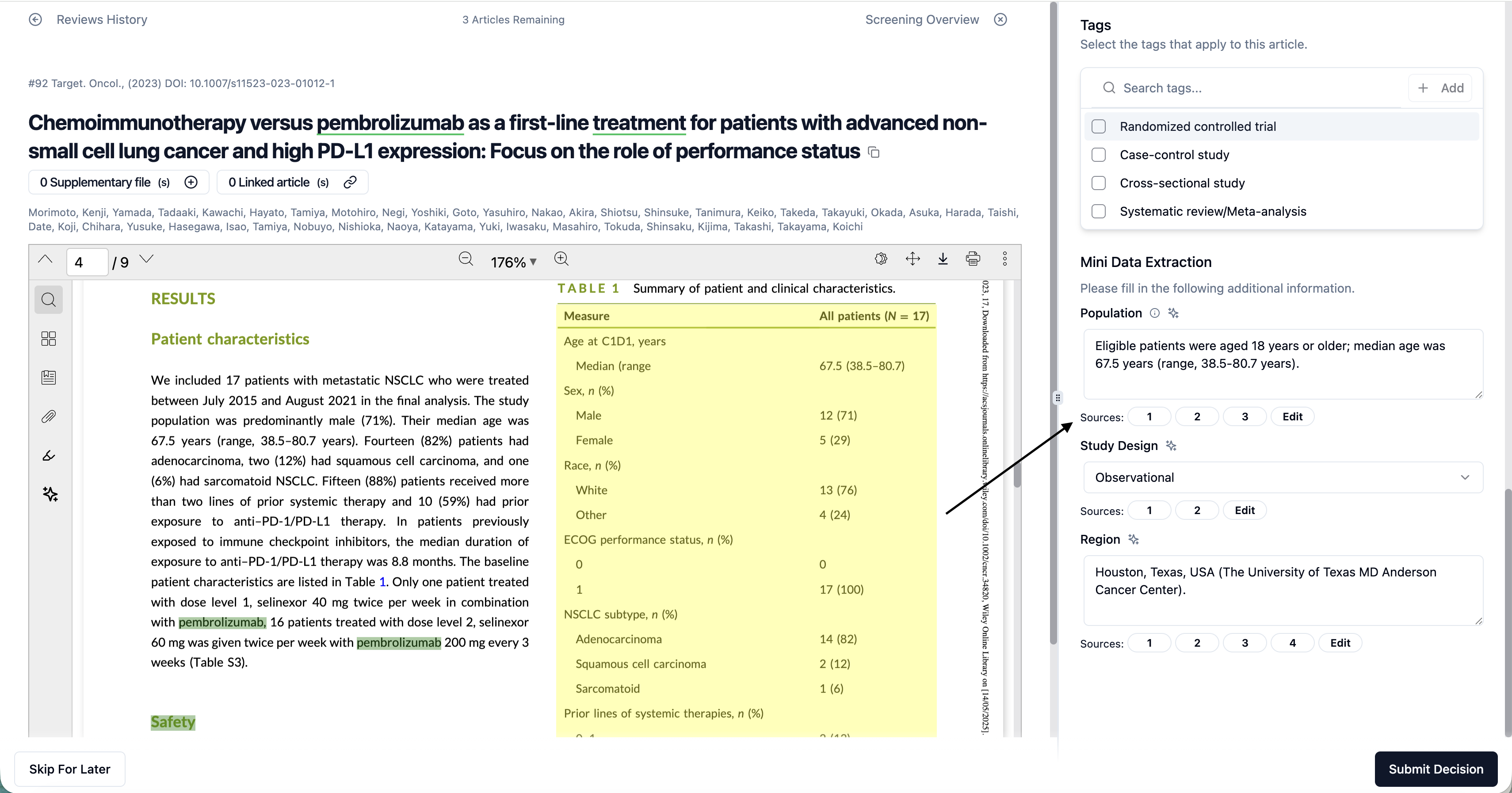Open PDF search magnifier in sidebar
Screen dimensions: 1512x793
[x=49, y=300]
